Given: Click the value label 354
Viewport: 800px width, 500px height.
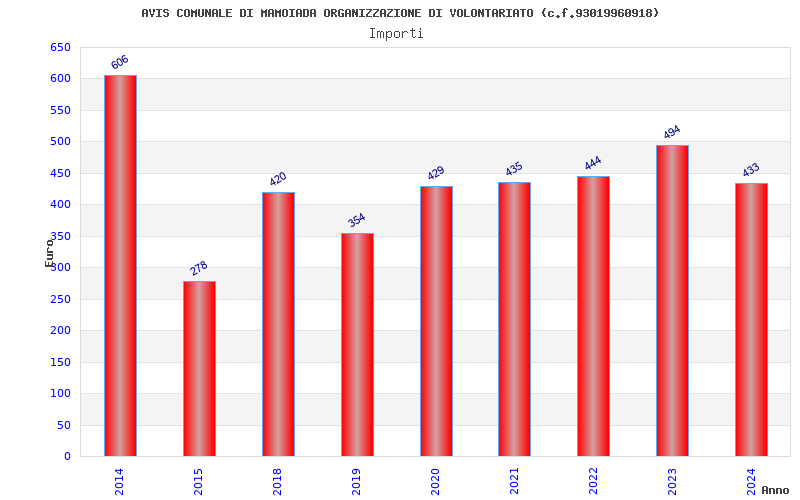Looking at the screenshot, I should (357, 220).
